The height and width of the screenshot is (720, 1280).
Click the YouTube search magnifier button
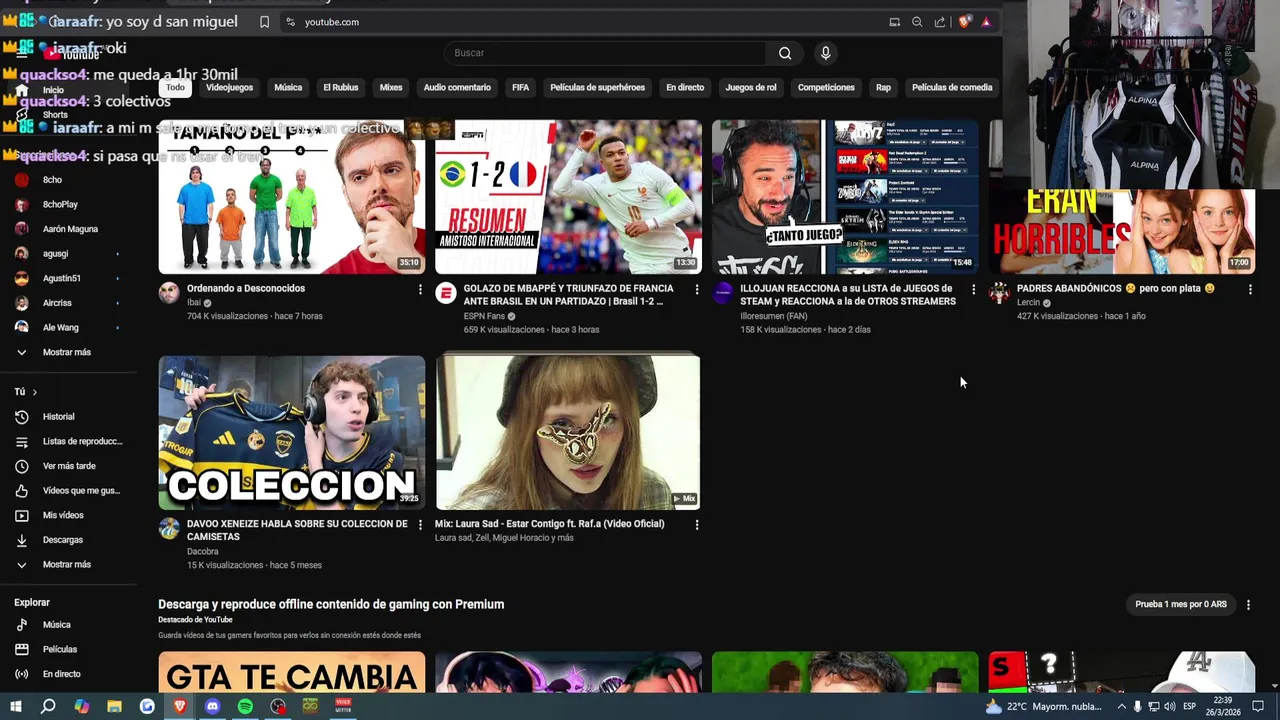coord(785,53)
